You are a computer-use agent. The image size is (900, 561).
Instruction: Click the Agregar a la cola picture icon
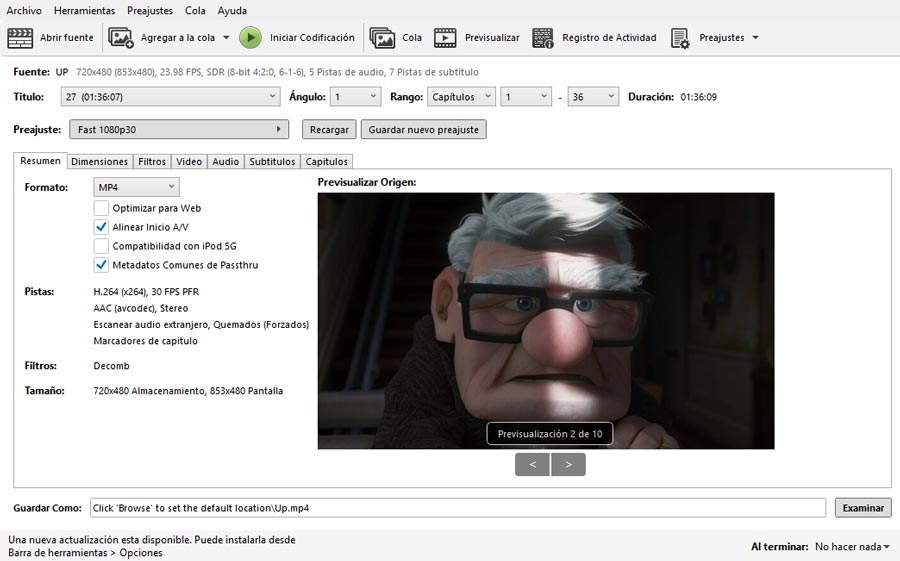121,38
